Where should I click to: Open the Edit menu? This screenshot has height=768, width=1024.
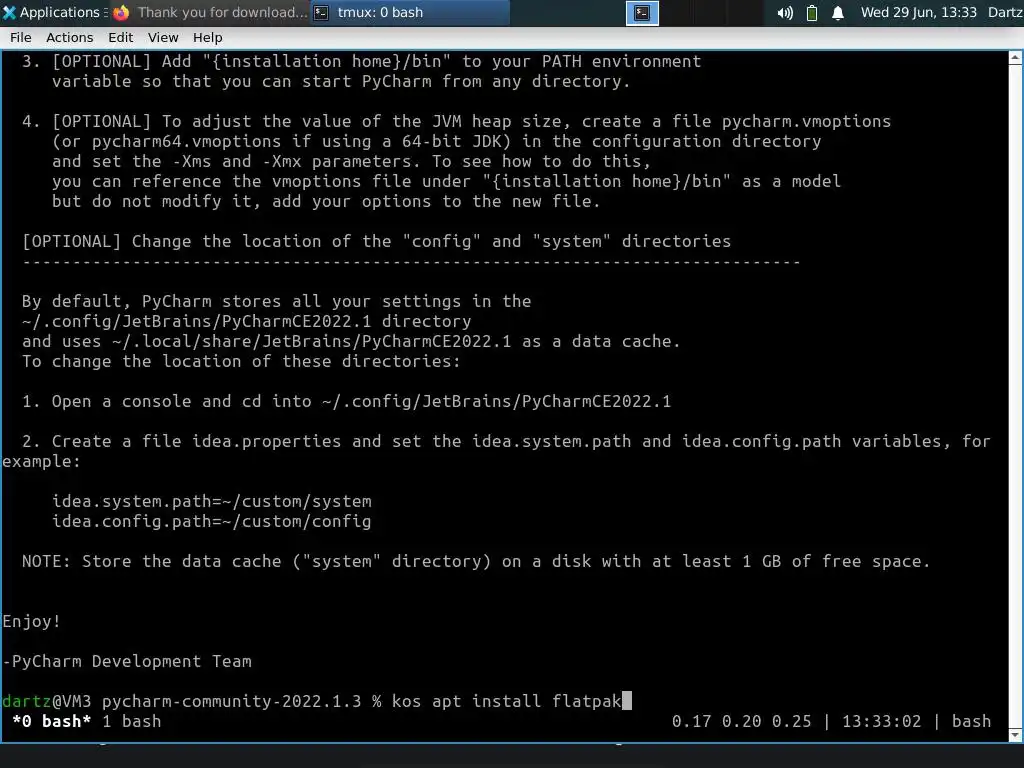point(120,37)
